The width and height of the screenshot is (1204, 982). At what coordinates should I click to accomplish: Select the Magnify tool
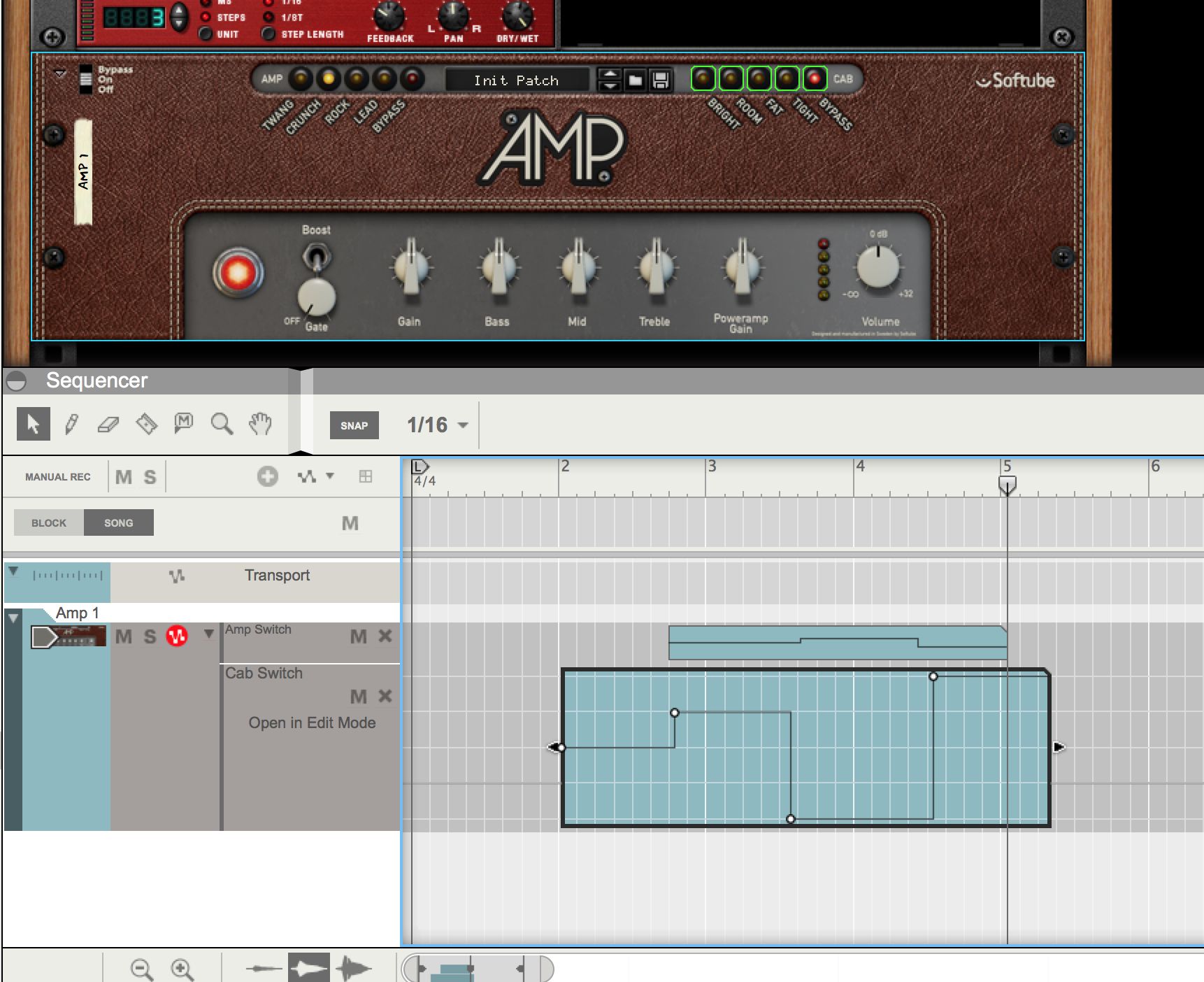pyautogui.click(x=222, y=424)
